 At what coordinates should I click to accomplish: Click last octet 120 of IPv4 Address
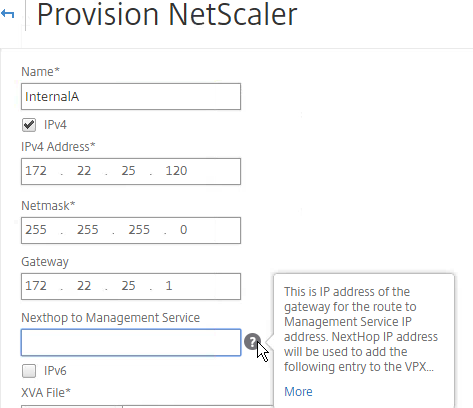click(x=176, y=171)
